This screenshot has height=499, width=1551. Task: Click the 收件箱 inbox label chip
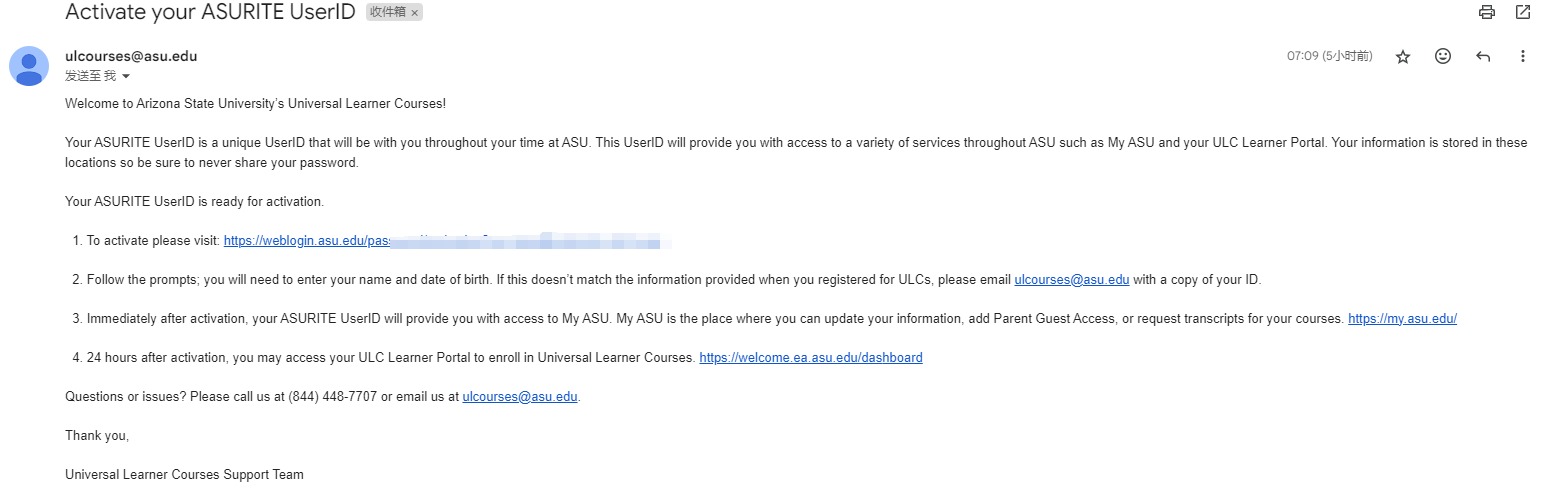pyautogui.click(x=388, y=13)
